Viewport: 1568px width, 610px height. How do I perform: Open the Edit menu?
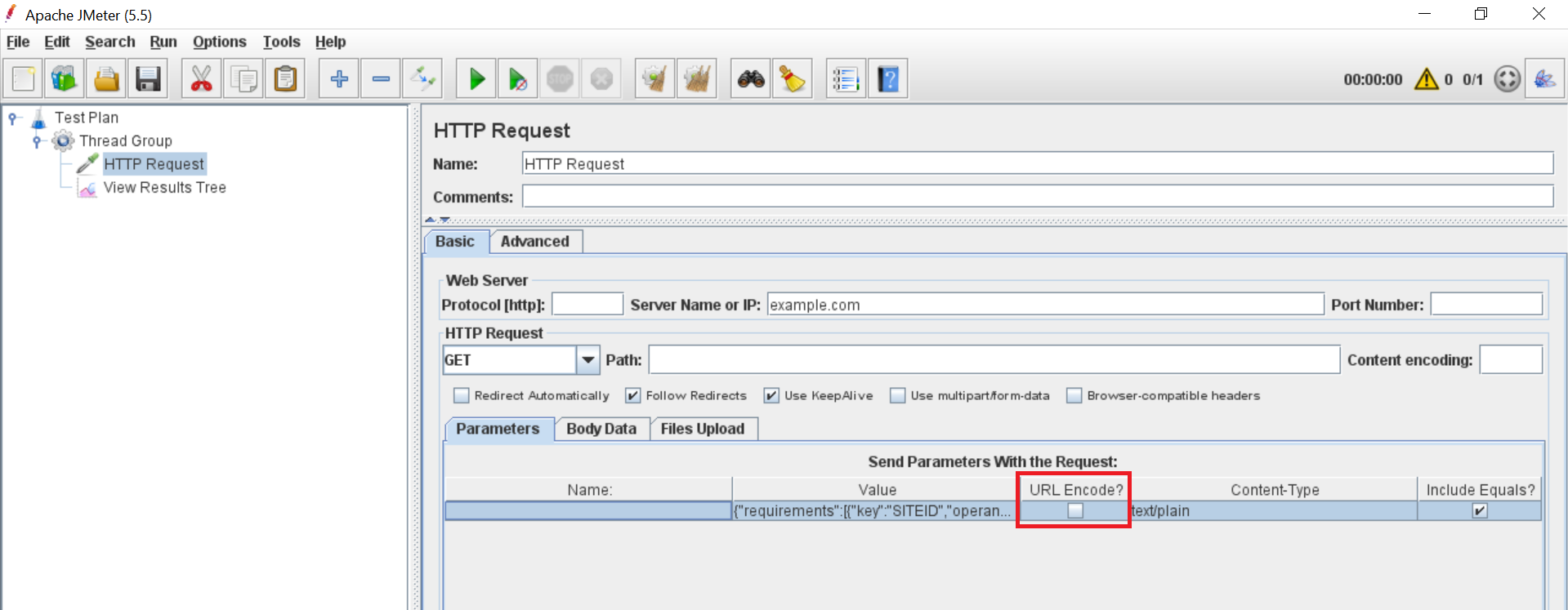pyautogui.click(x=57, y=42)
